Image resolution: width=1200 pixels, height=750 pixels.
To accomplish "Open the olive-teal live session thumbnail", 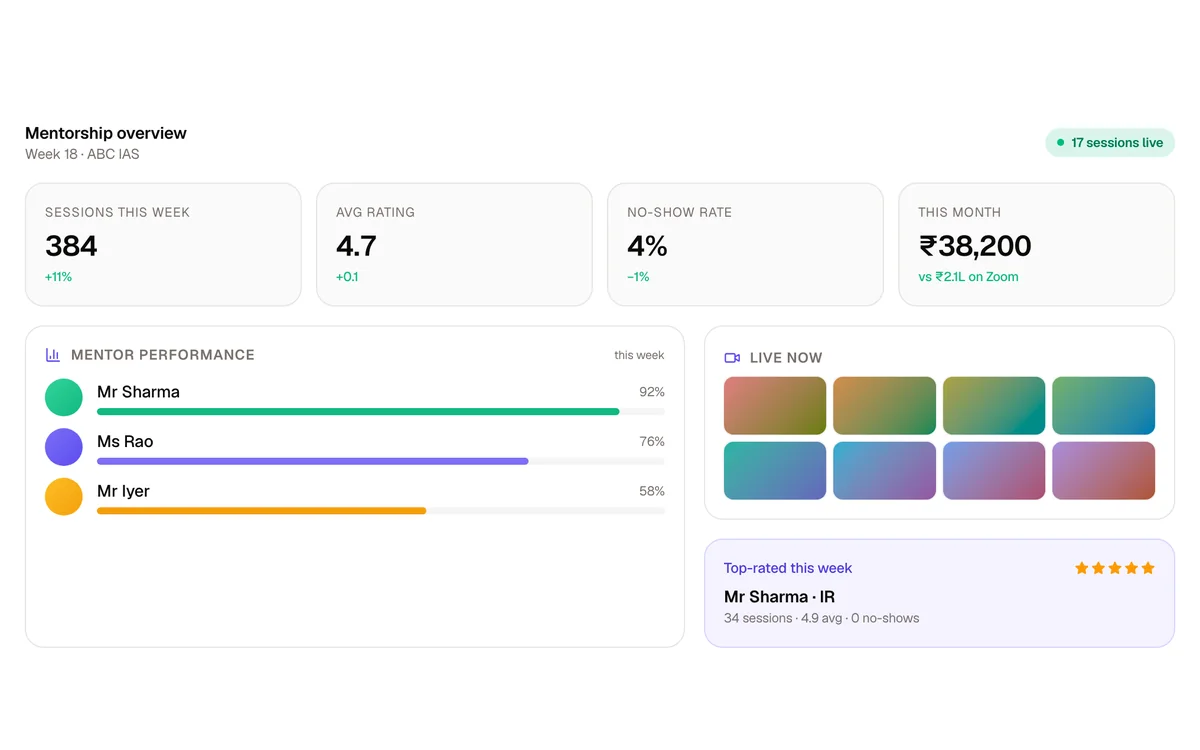I will 994,405.
